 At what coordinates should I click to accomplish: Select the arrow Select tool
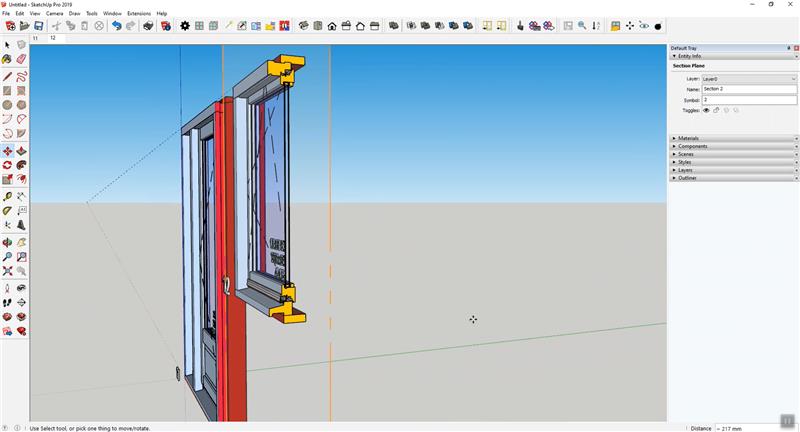[x=8, y=45]
